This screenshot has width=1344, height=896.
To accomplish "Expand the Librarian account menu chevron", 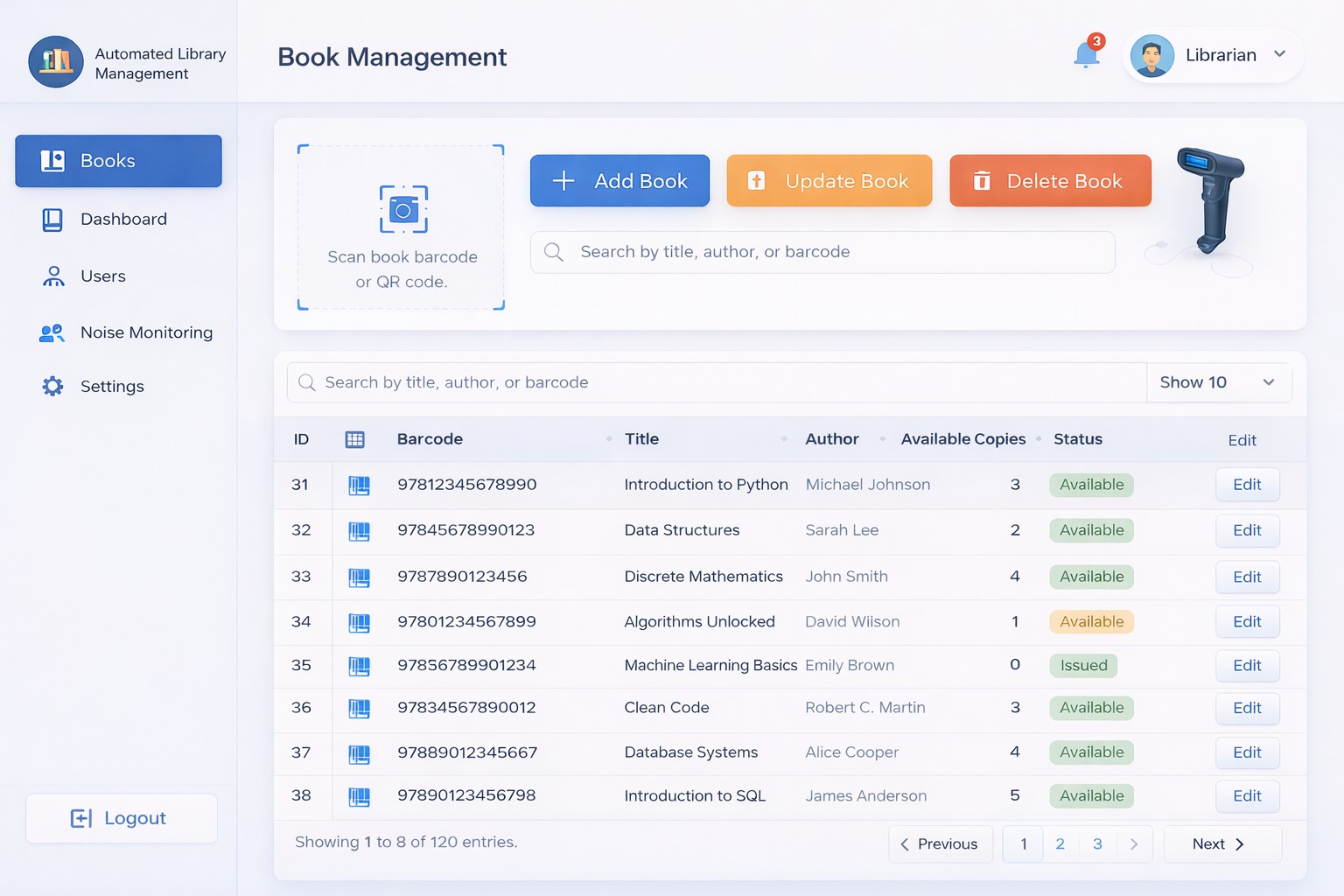I will (x=1279, y=54).
